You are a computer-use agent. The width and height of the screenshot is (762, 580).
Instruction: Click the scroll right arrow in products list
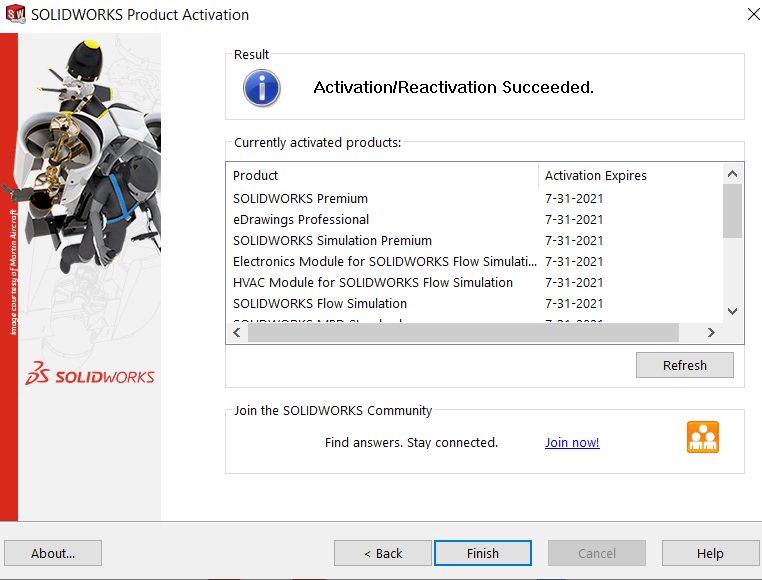711,333
